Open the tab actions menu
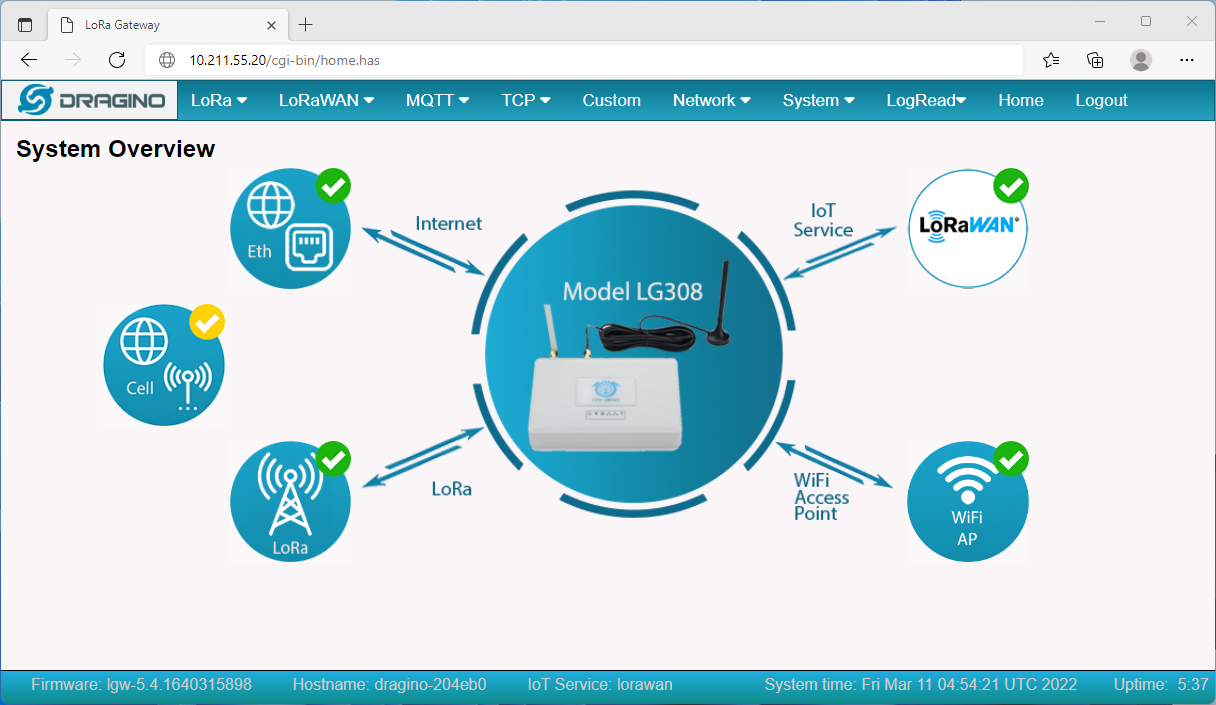The height and width of the screenshot is (705, 1216). [x=25, y=25]
